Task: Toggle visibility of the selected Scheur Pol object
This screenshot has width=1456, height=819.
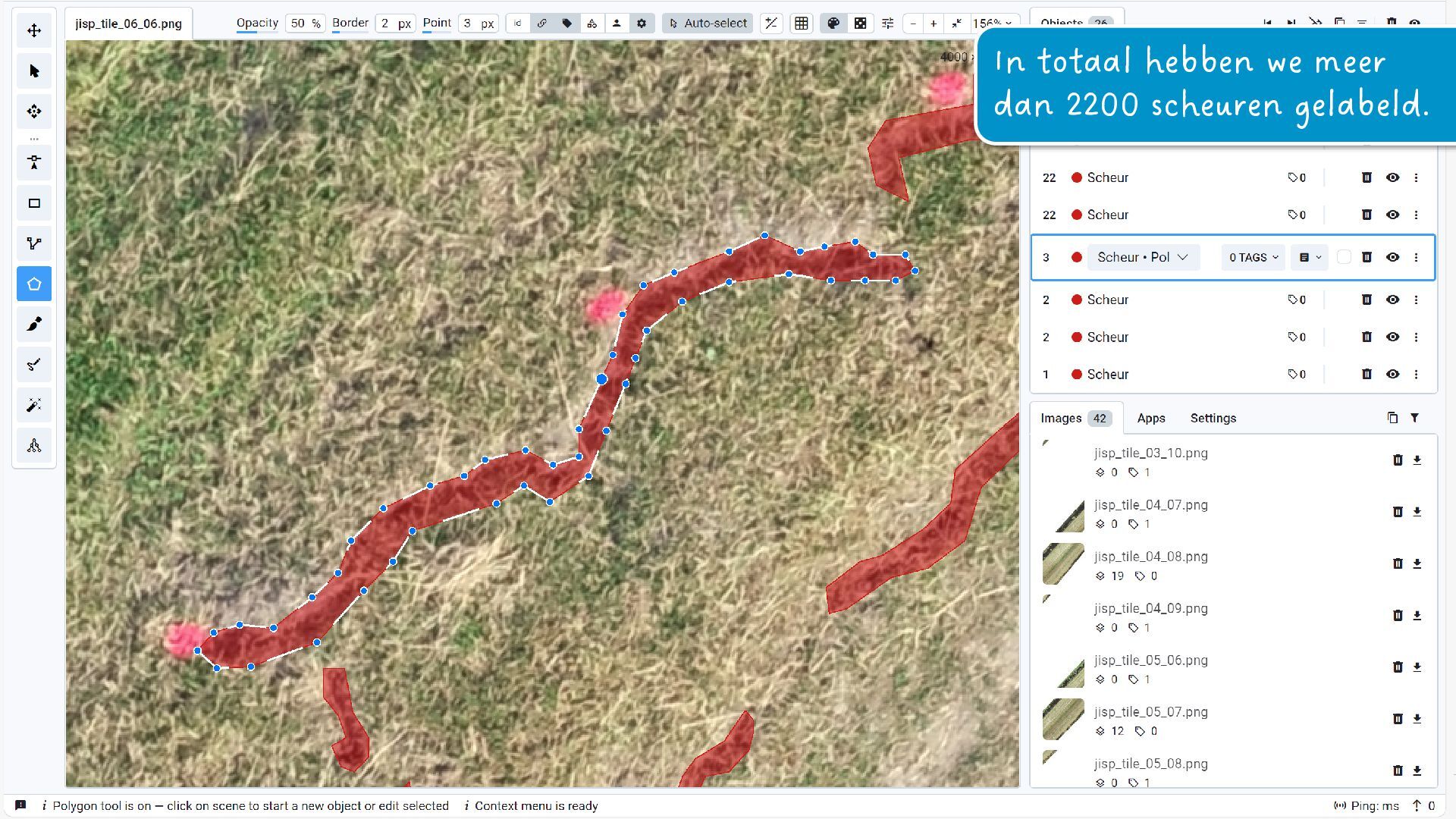Action: [x=1392, y=257]
